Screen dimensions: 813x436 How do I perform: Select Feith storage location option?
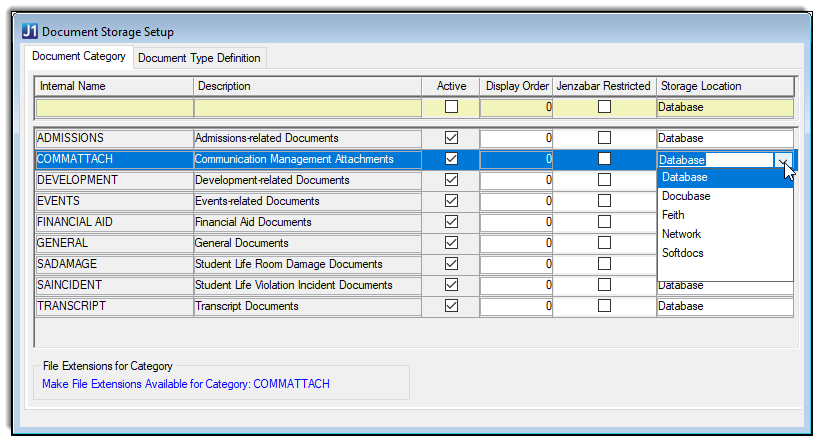674,215
